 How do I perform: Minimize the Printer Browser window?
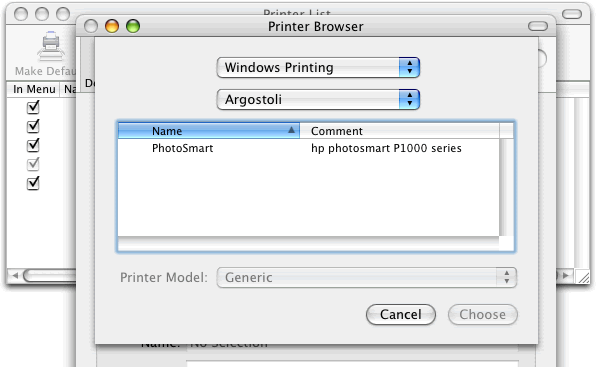[112, 26]
